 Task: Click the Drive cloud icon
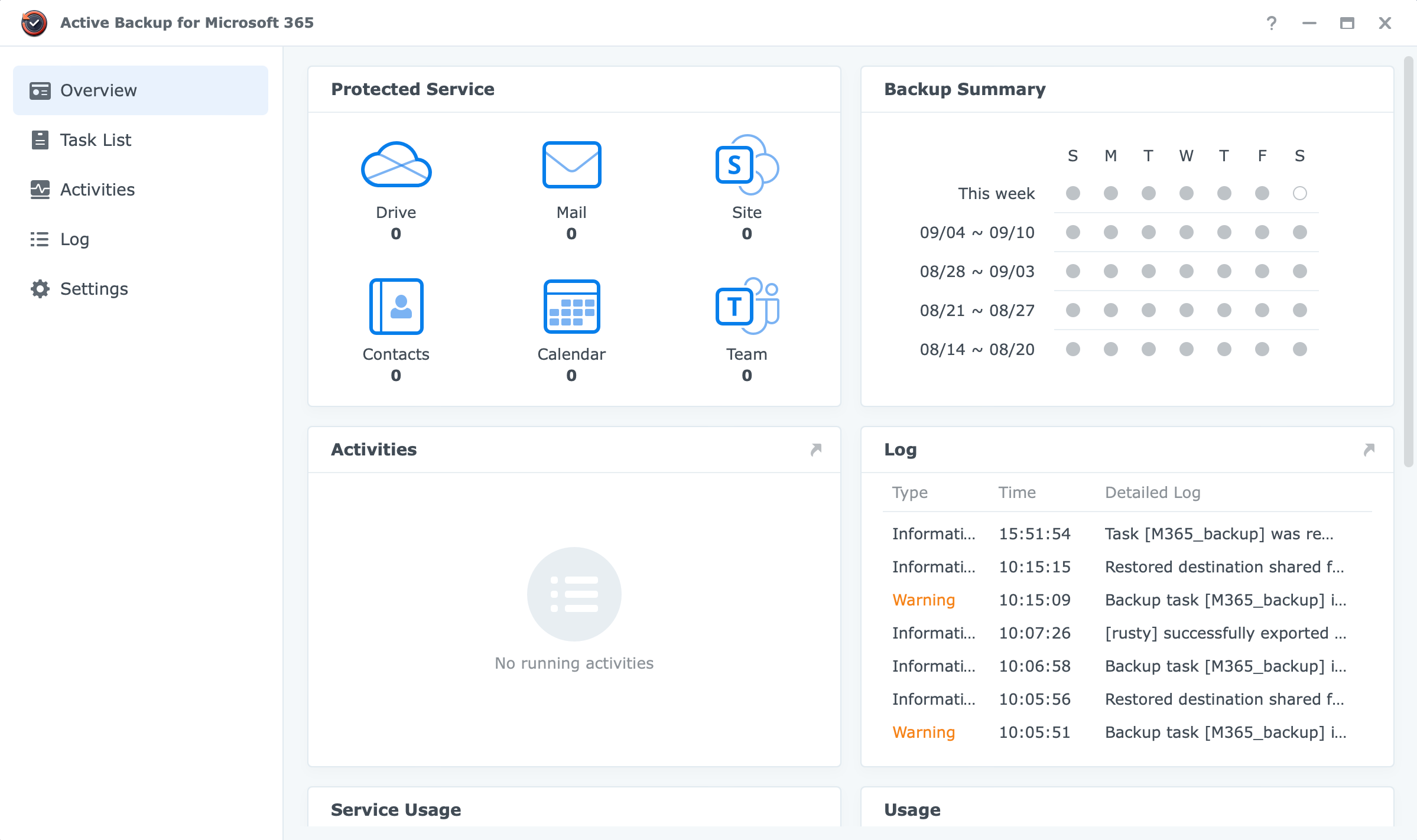pyautogui.click(x=396, y=165)
